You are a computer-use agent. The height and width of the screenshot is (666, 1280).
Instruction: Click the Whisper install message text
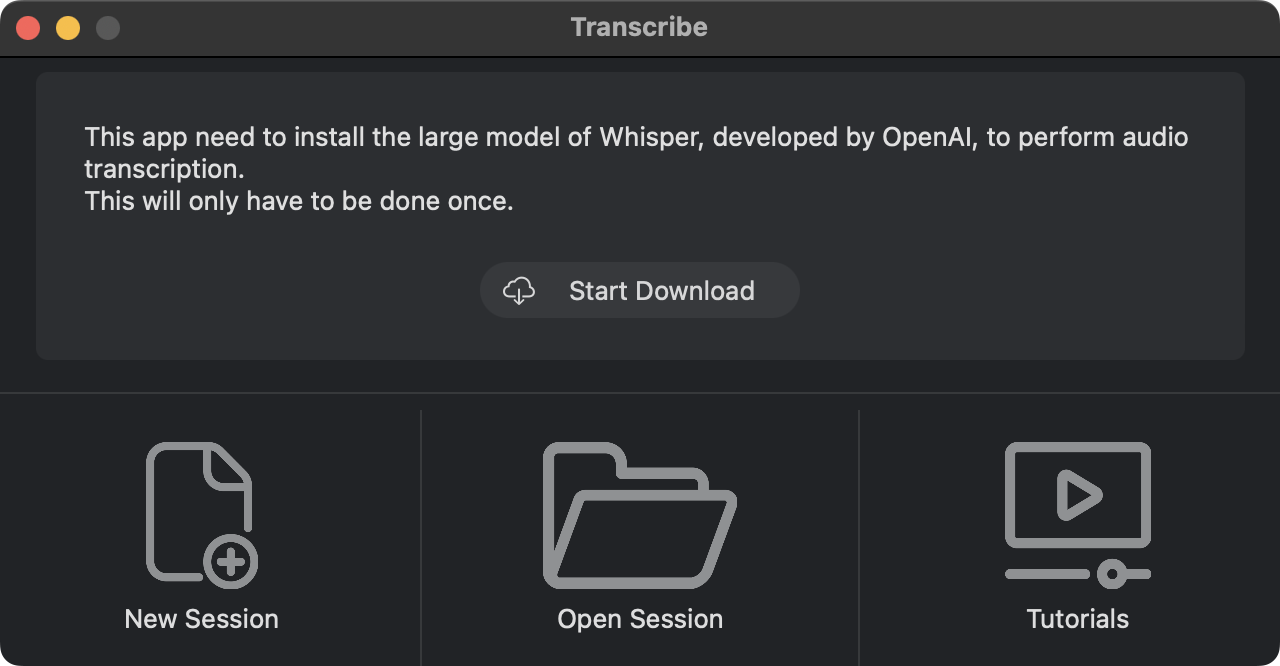pos(636,138)
